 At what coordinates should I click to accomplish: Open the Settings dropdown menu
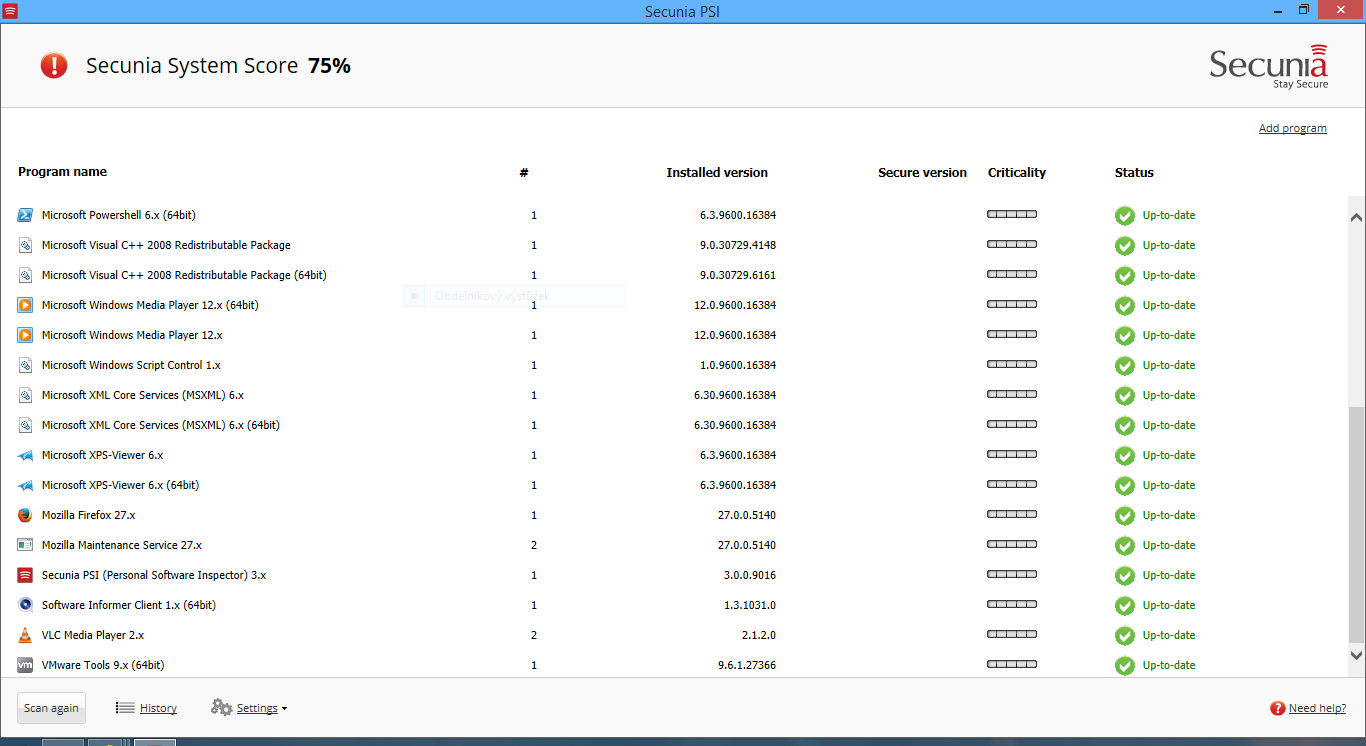tap(258, 708)
